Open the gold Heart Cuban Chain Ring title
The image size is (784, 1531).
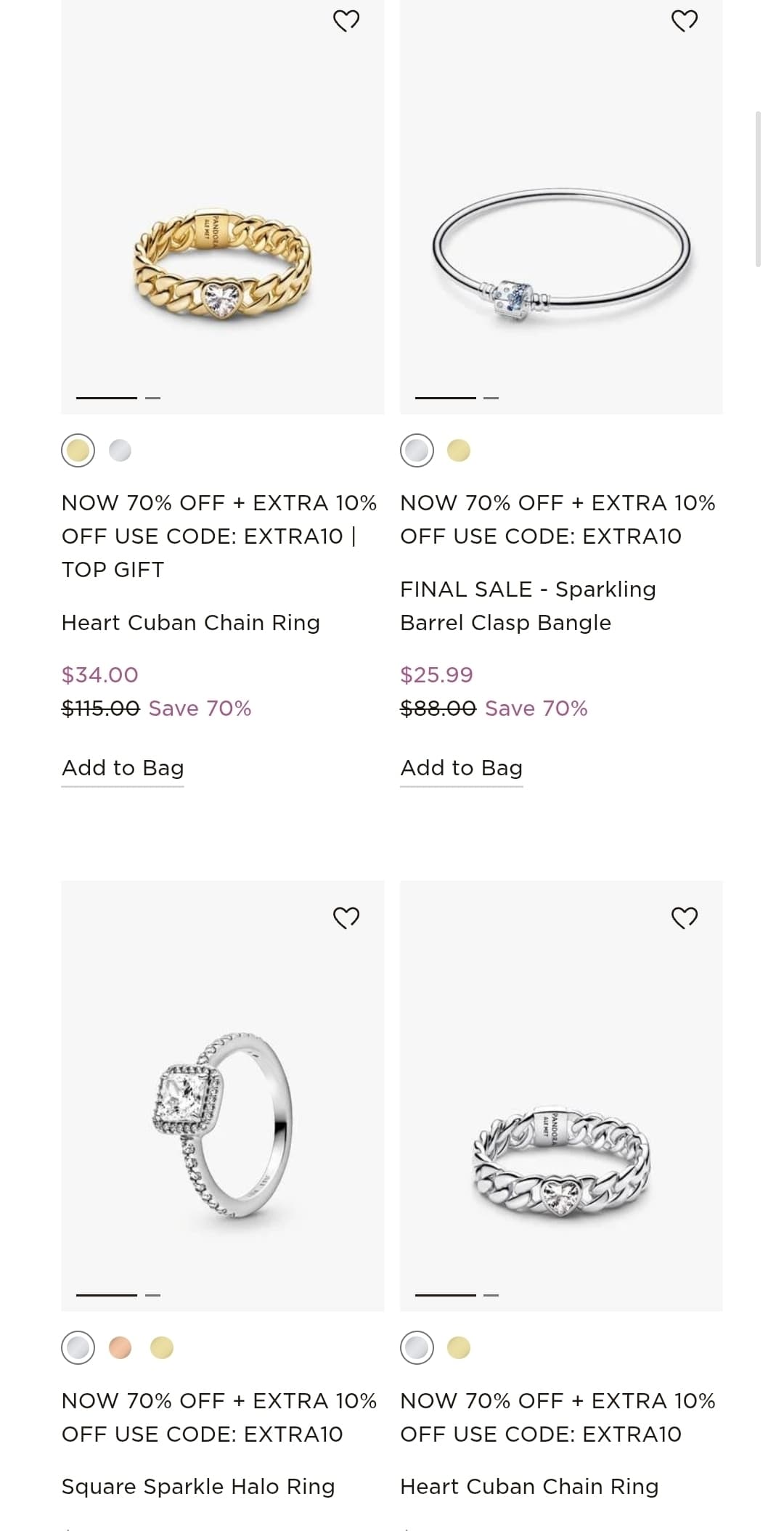click(191, 623)
